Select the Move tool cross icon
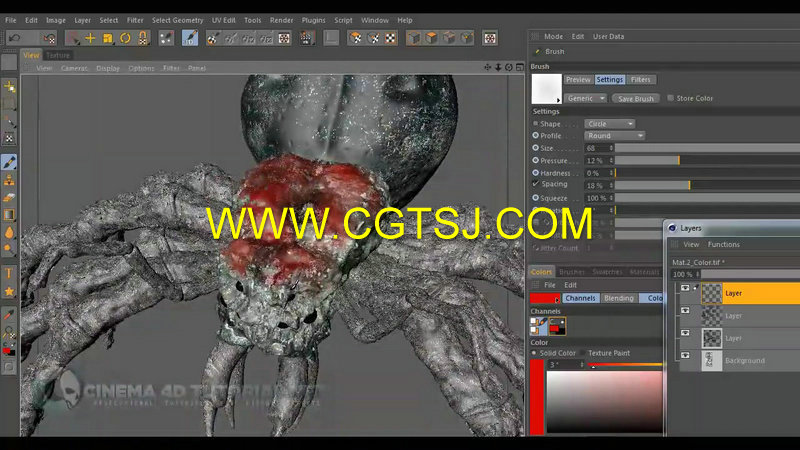The image size is (800, 450). (x=90, y=38)
